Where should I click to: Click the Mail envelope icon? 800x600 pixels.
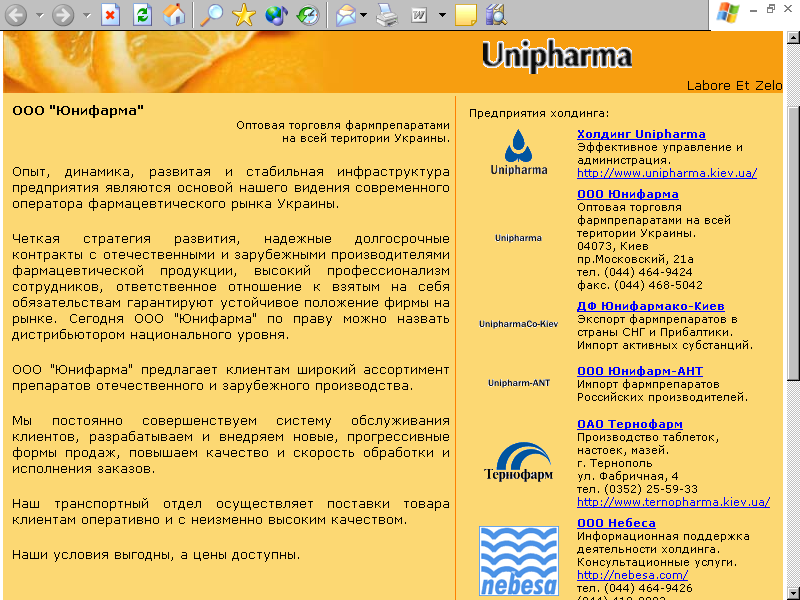[x=346, y=15]
